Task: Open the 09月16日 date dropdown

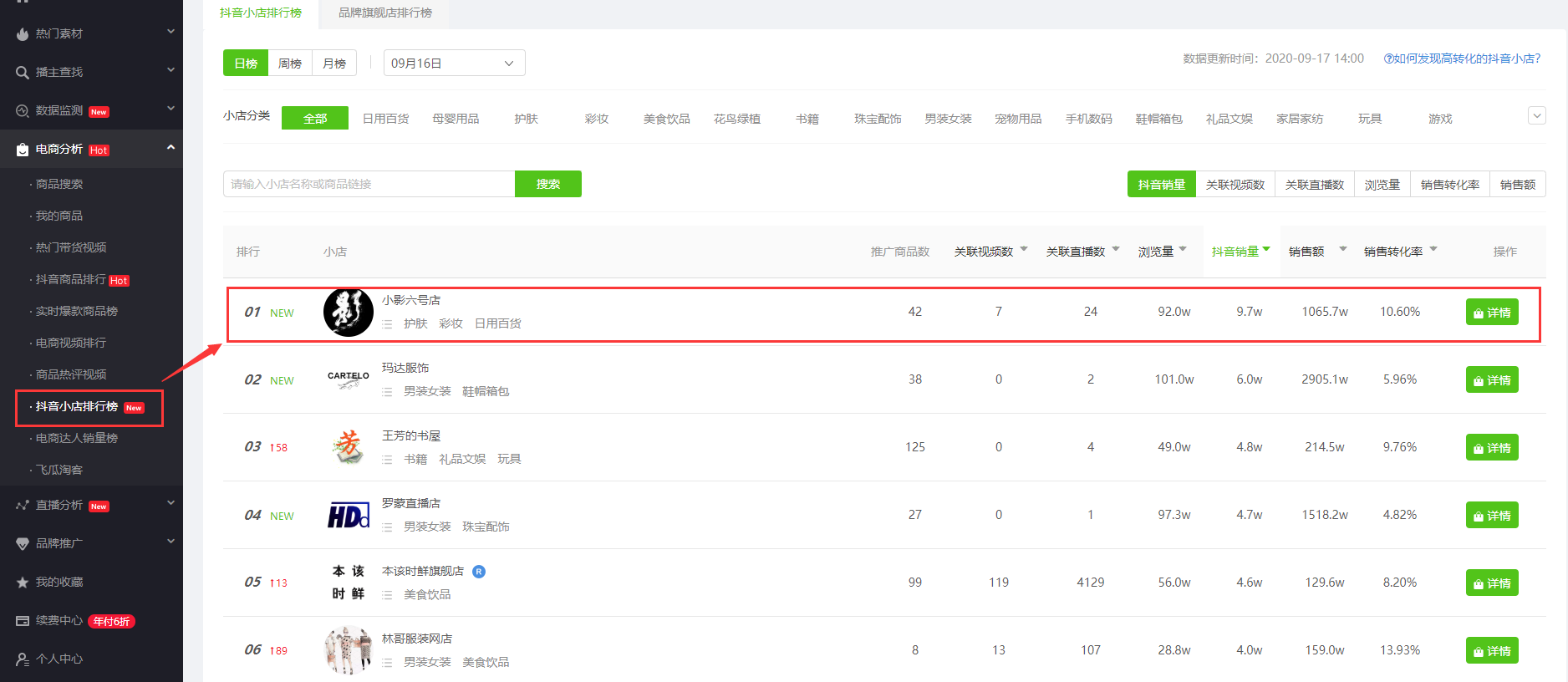Action: [x=454, y=64]
